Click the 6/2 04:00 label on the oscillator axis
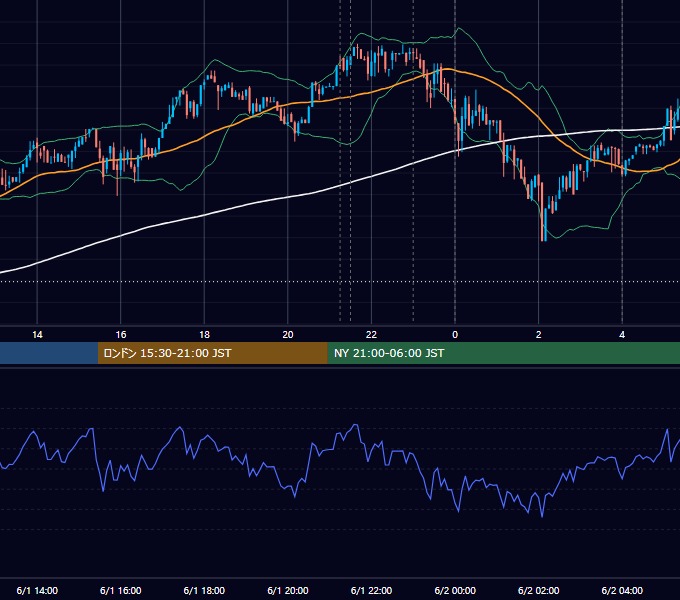Screen dimensions: 680x600 (622, 590)
